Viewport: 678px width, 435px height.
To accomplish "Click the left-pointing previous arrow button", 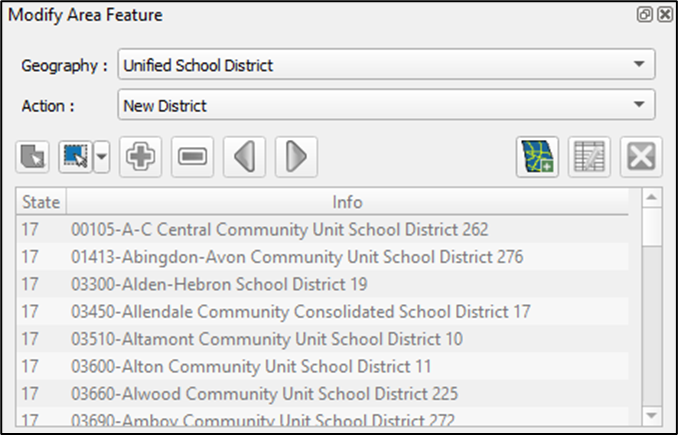I will click(x=245, y=157).
